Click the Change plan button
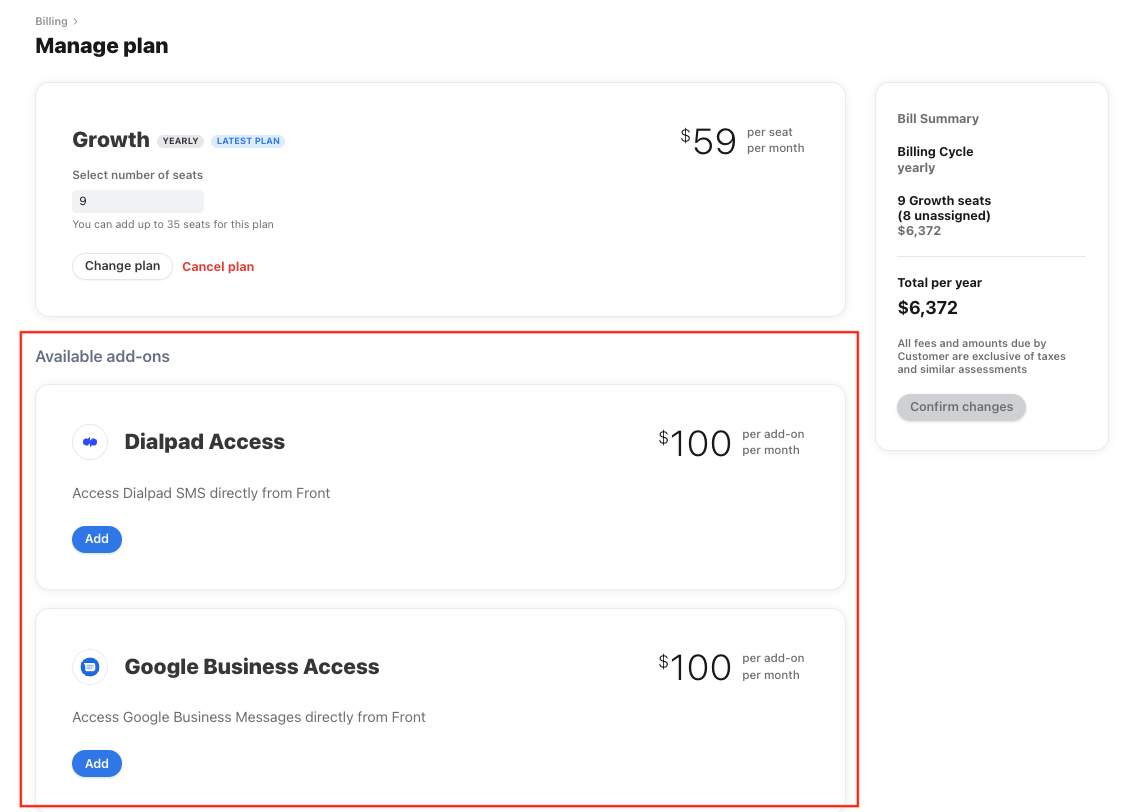1142x812 pixels. point(122,266)
